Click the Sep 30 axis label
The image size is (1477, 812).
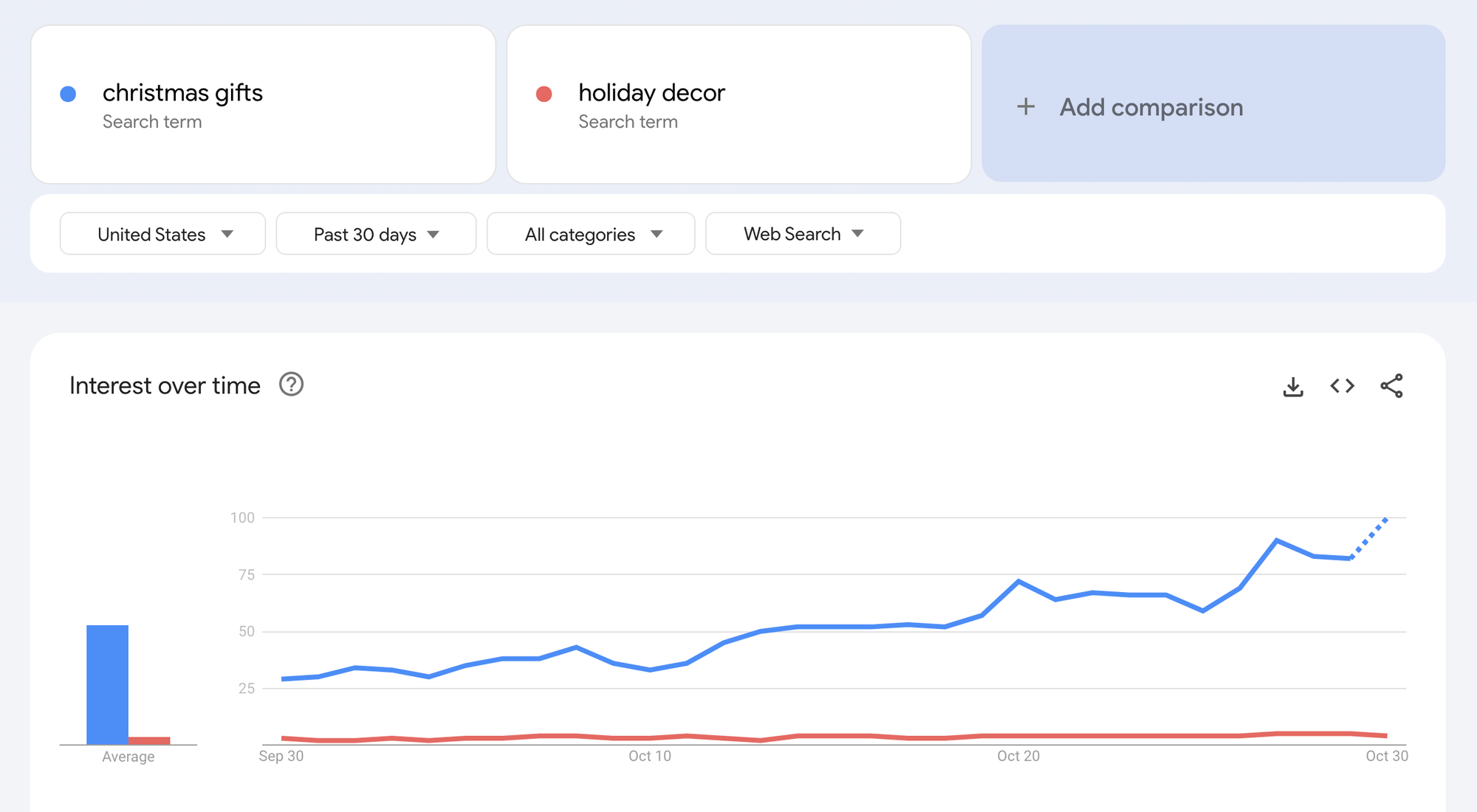tap(281, 755)
